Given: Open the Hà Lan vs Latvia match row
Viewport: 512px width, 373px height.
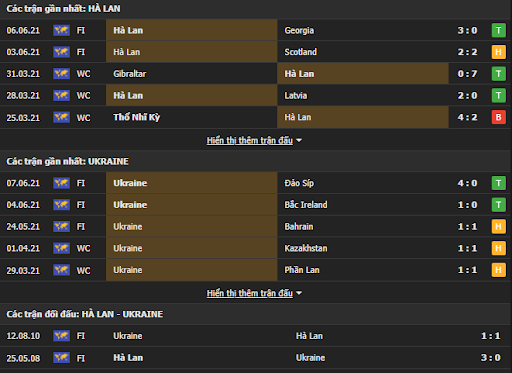Looking at the screenshot, I should point(256,95).
